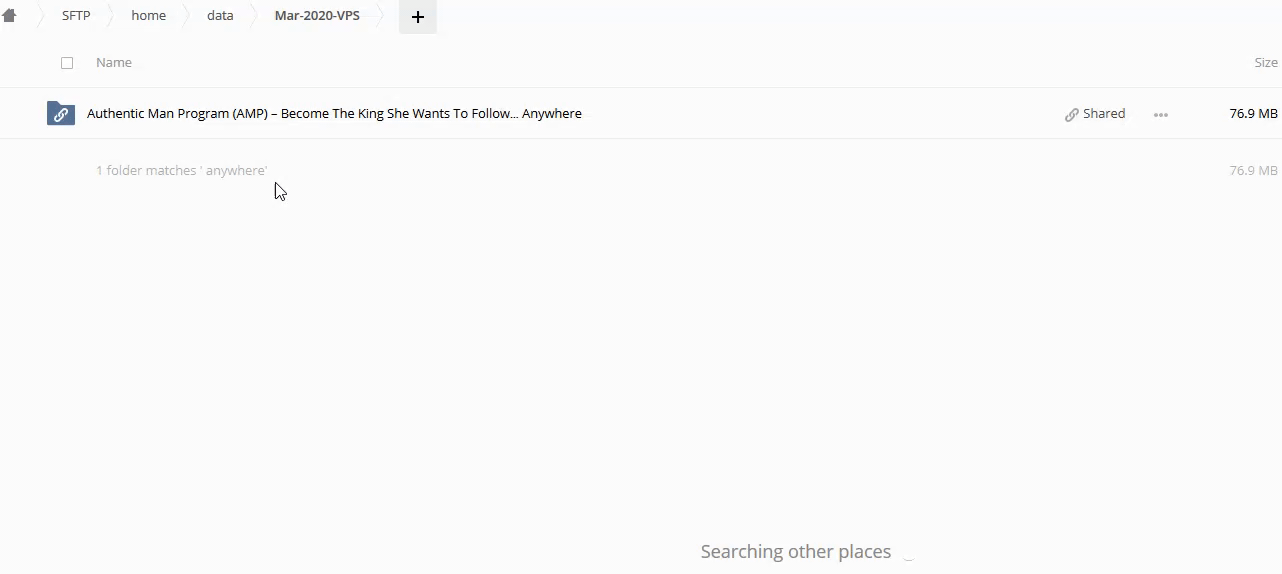Sort files by the Size column

(1265, 63)
